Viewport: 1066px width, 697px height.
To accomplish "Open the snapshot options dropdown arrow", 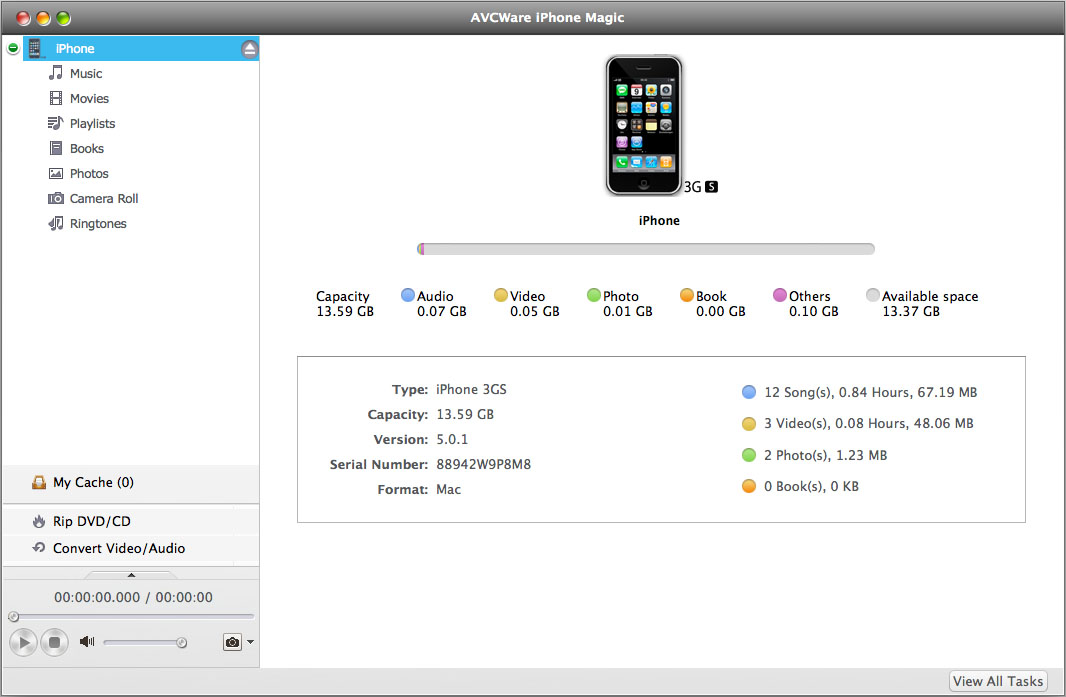I will [250, 642].
